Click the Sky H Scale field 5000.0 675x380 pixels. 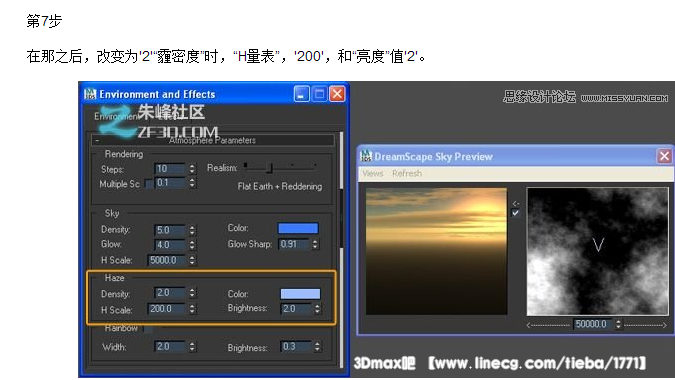(166, 260)
